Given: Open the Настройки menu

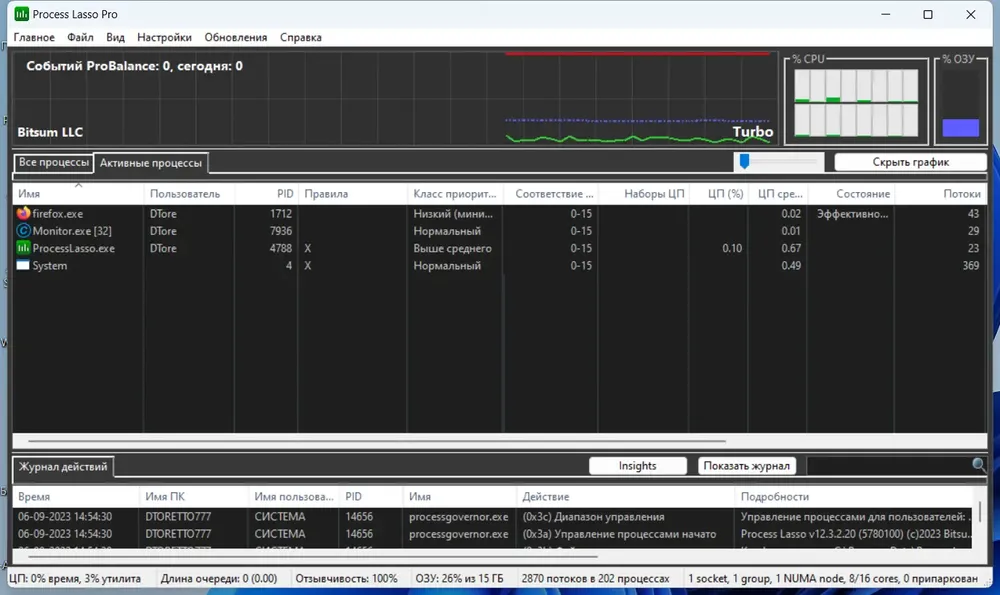Looking at the screenshot, I should [x=164, y=37].
